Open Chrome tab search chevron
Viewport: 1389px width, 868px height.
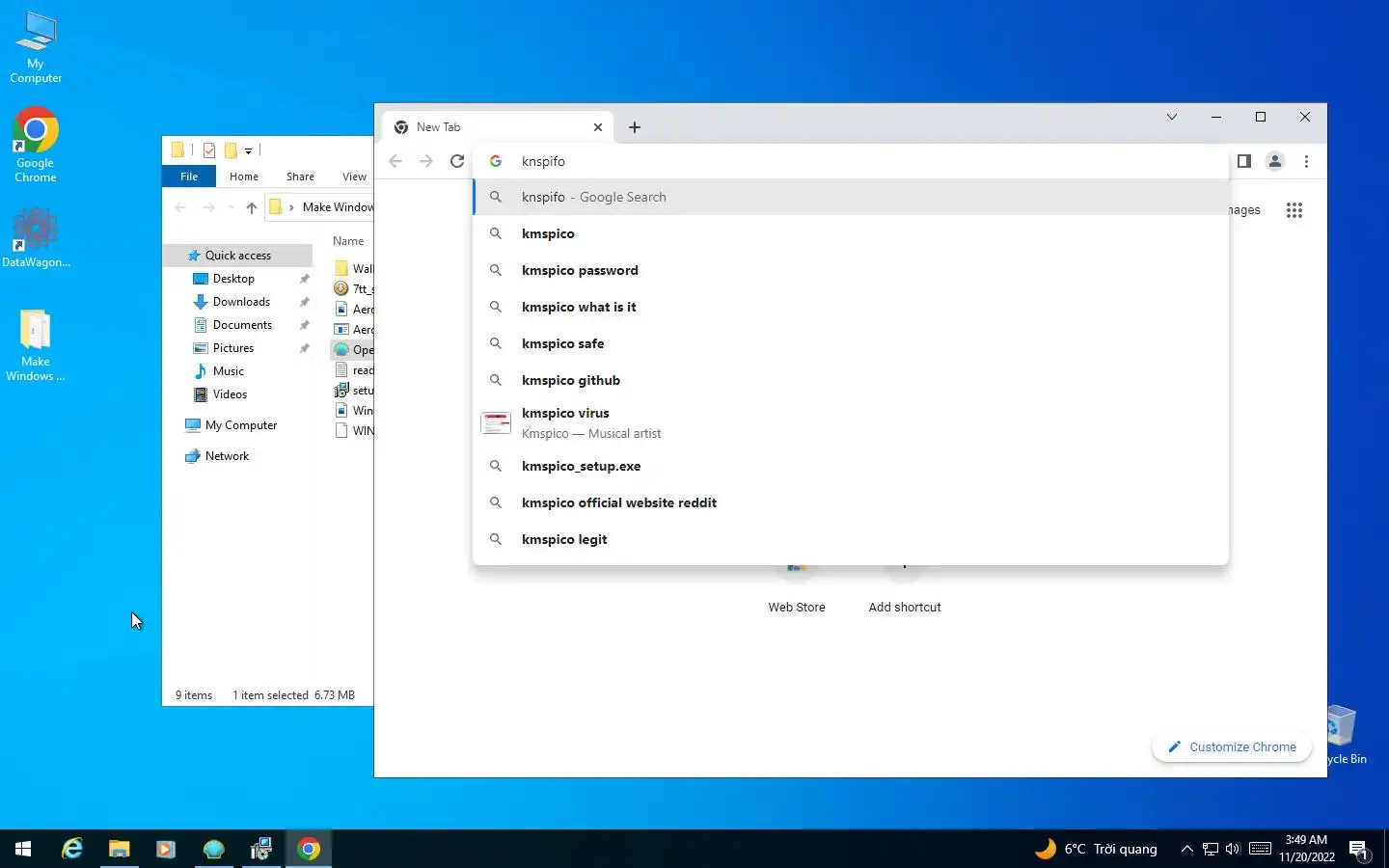(x=1172, y=117)
